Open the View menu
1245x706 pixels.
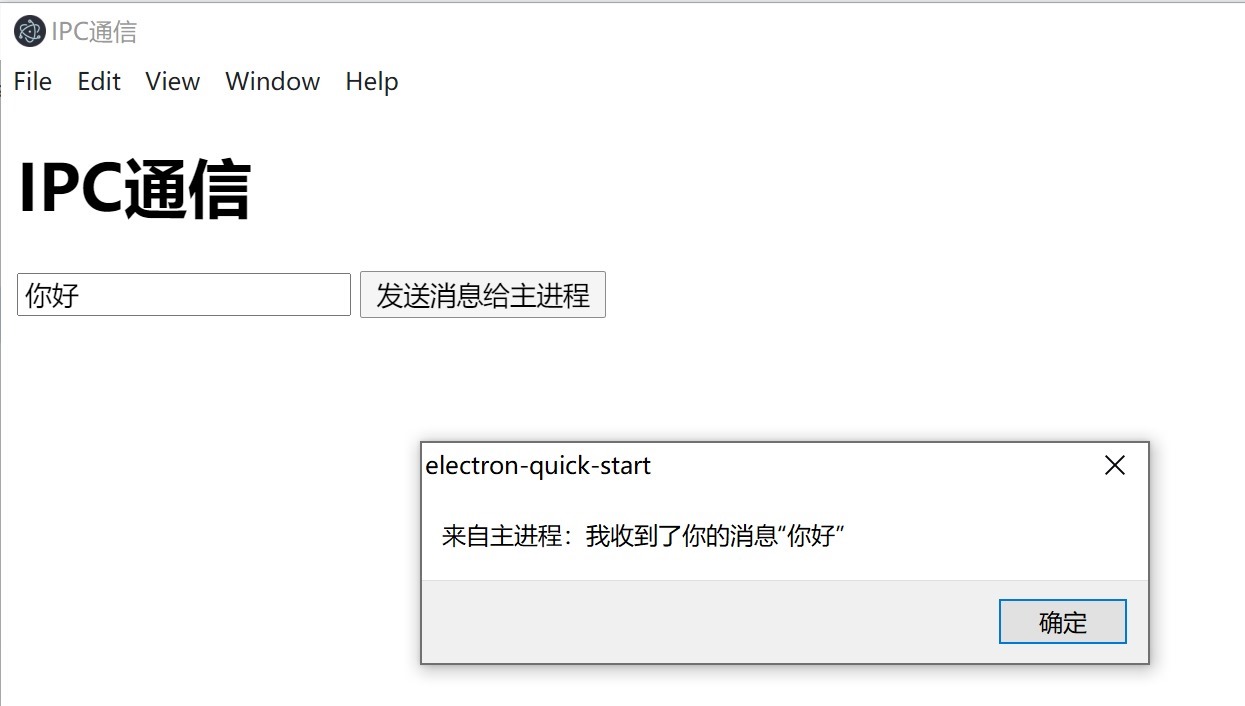coord(171,82)
